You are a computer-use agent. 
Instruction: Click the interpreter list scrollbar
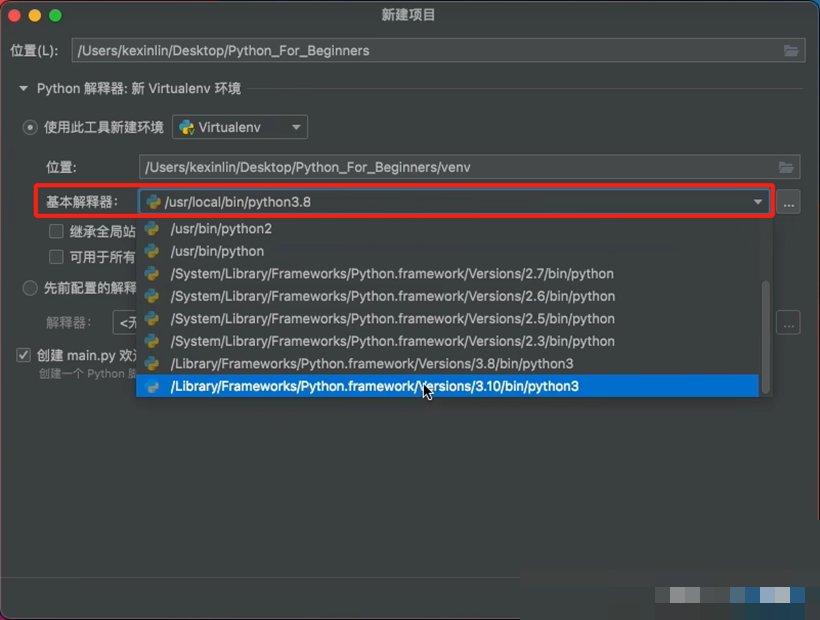pyautogui.click(x=766, y=337)
